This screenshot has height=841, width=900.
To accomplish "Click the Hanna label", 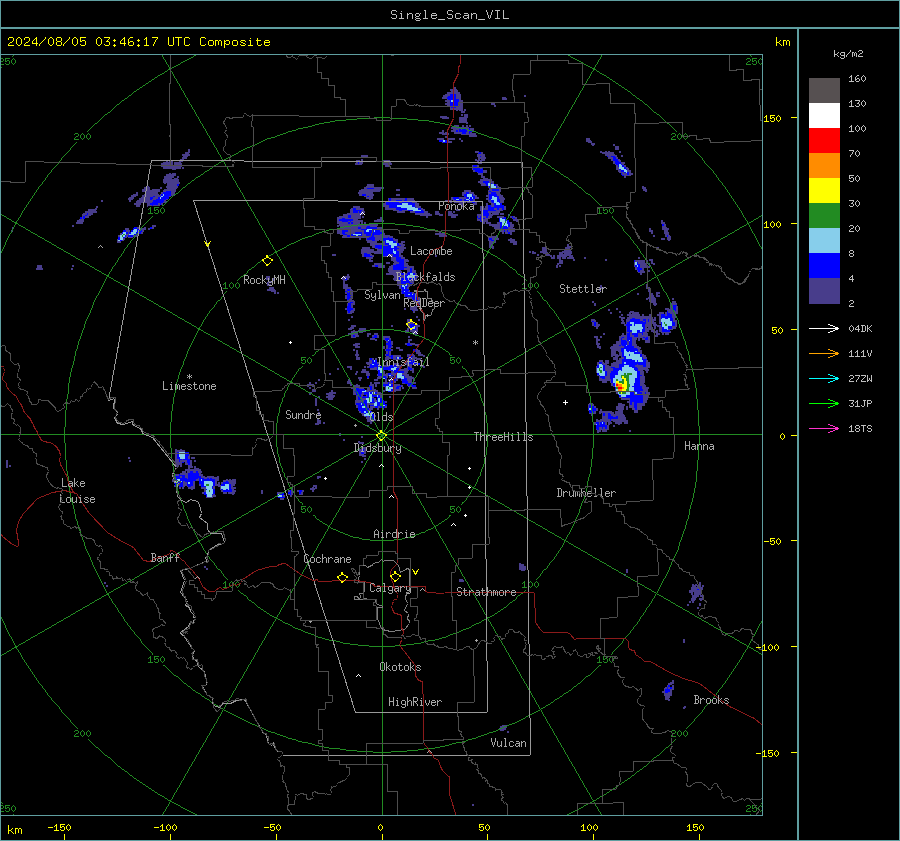I will (x=699, y=446).
